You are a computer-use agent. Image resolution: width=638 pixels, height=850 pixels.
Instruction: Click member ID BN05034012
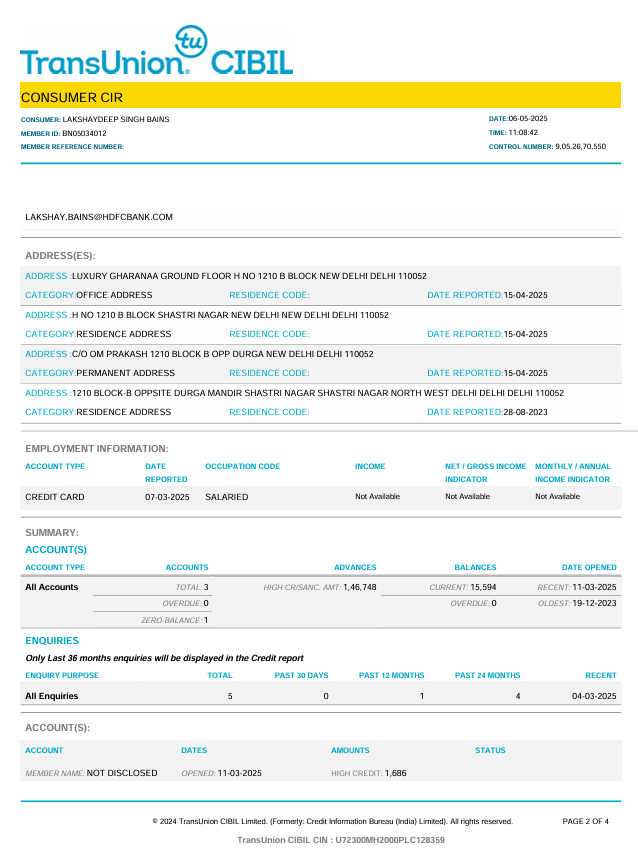tap(84, 133)
